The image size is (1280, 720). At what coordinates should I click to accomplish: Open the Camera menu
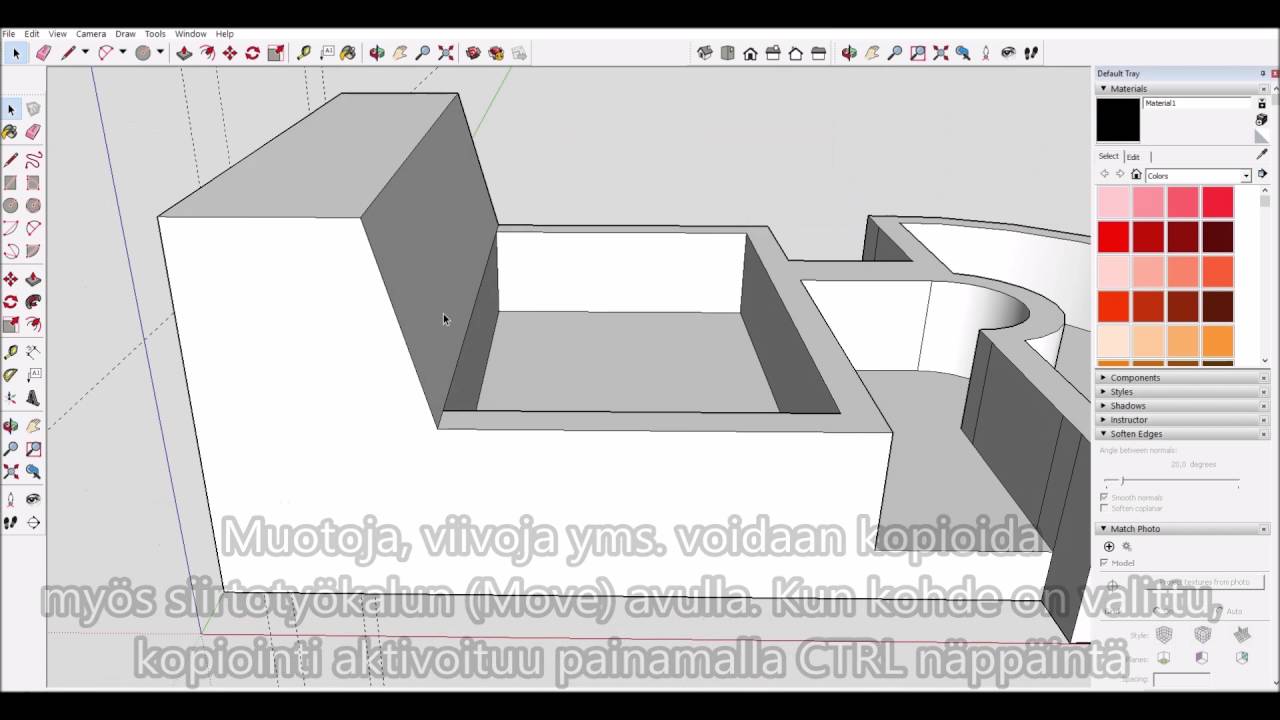[x=91, y=34]
